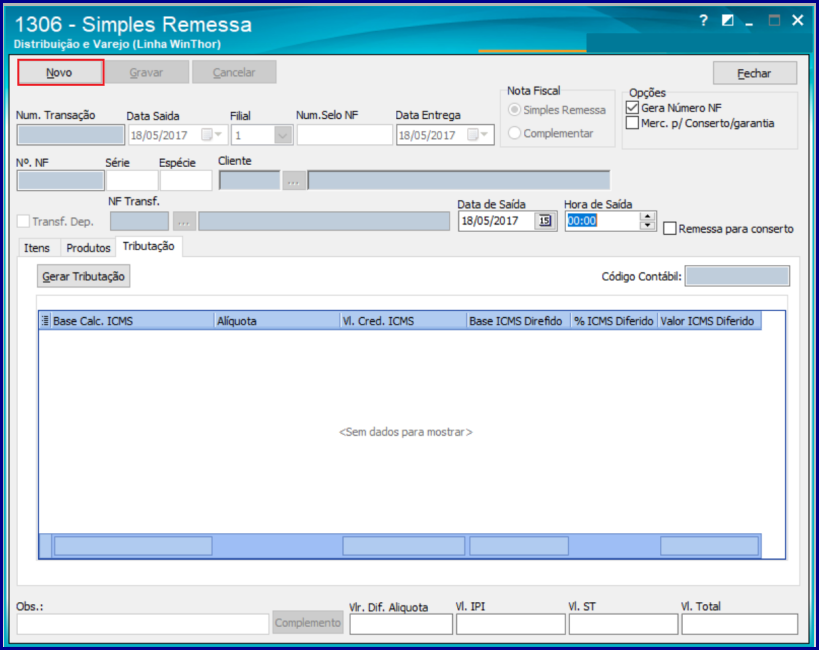Image resolution: width=819 pixels, height=650 pixels.
Task: Click the Obs. text field
Action: tap(143, 624)
